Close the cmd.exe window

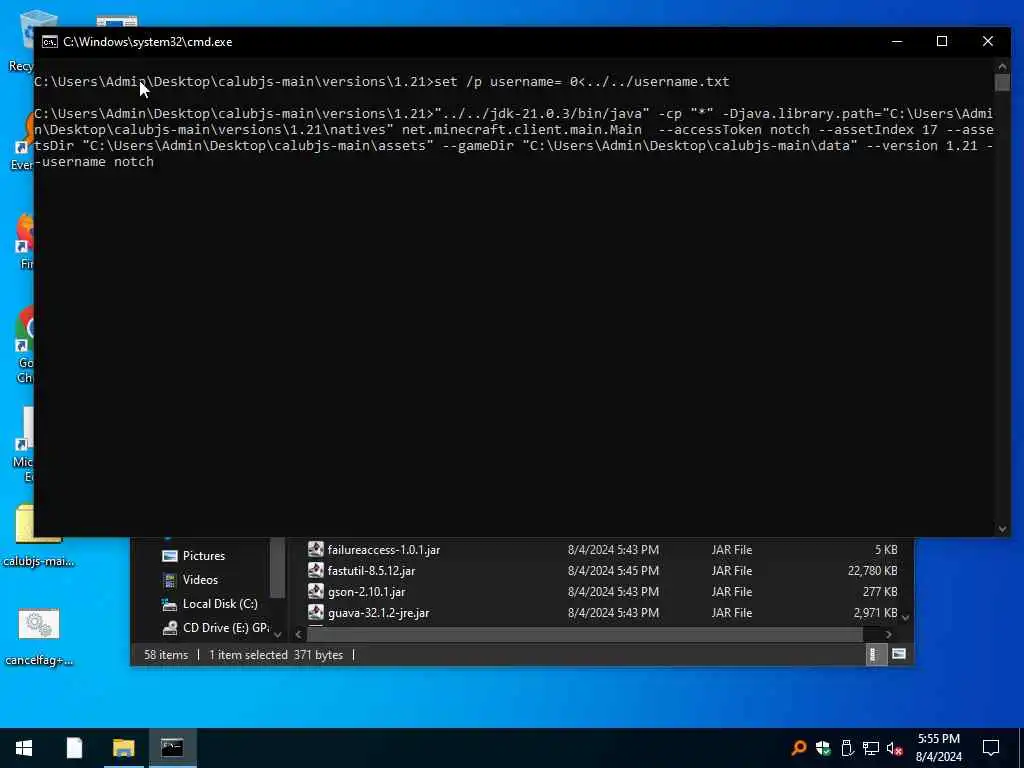pos(987,42)
